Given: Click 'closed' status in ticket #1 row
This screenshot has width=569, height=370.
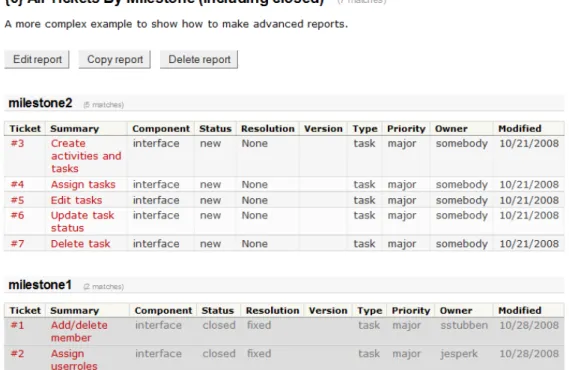Looking at the screenshot, I should tap(219, 325).
